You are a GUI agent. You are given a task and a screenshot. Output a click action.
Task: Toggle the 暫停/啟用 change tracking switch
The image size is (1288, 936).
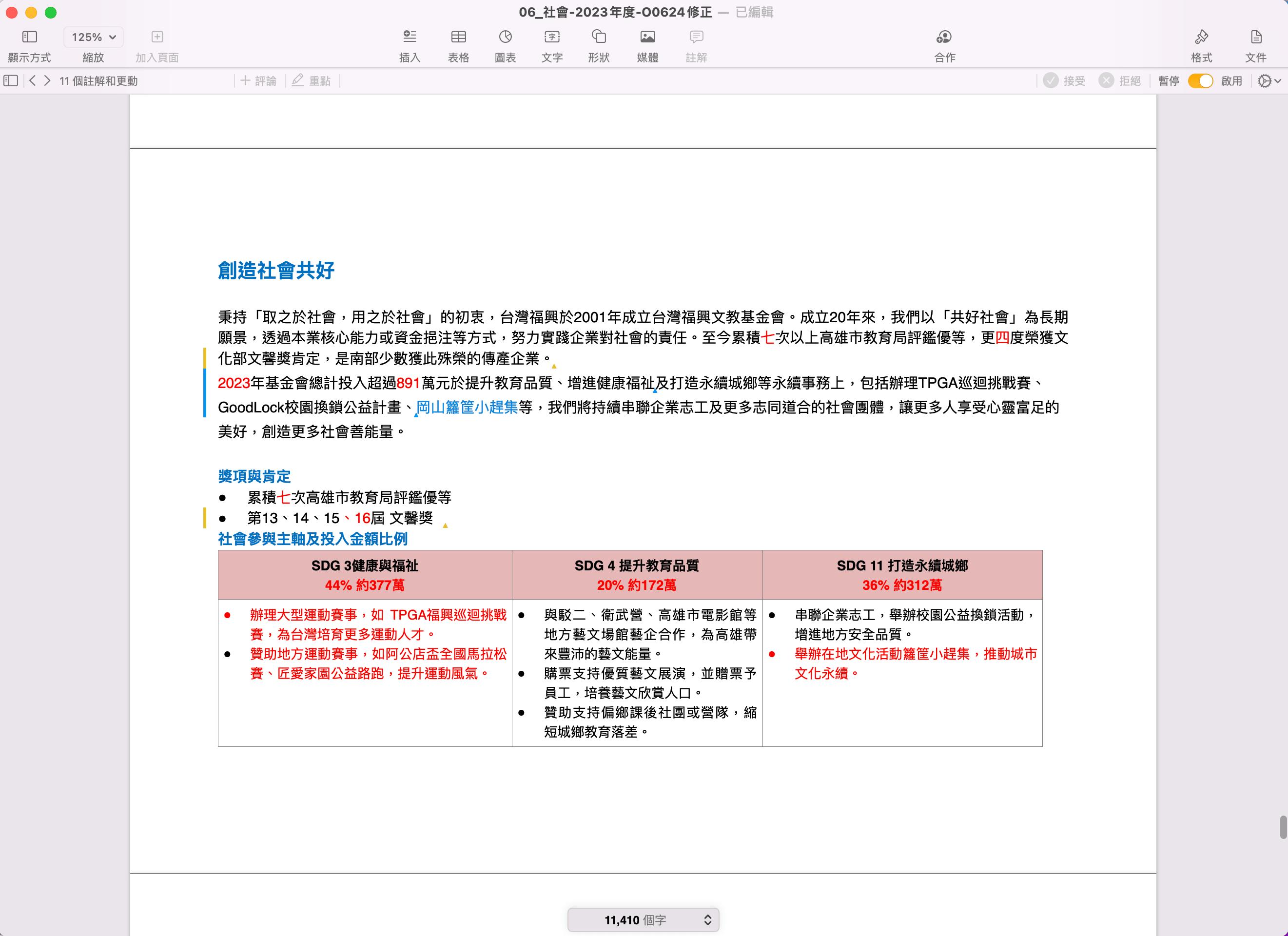click(x=1201, y=80)
